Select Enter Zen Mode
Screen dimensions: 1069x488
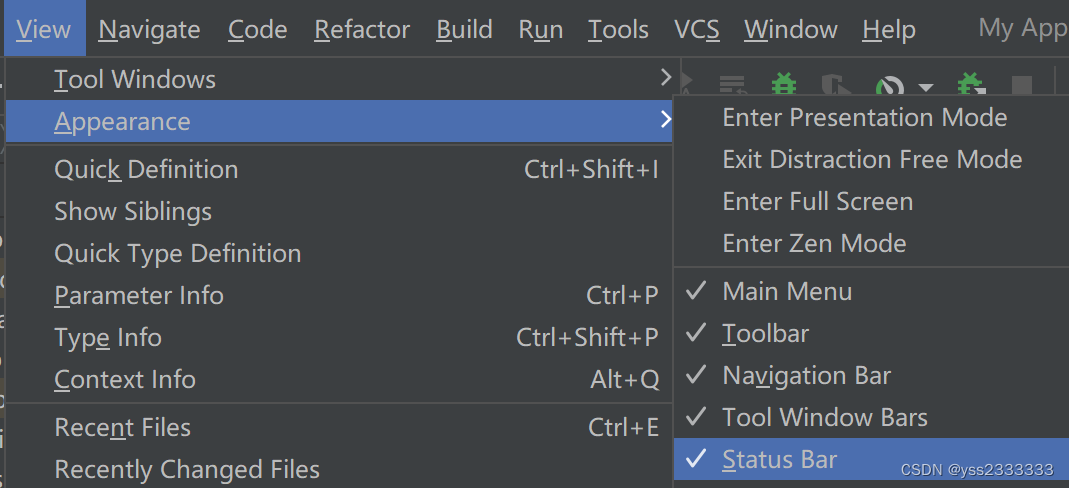(x=814, y=244)
